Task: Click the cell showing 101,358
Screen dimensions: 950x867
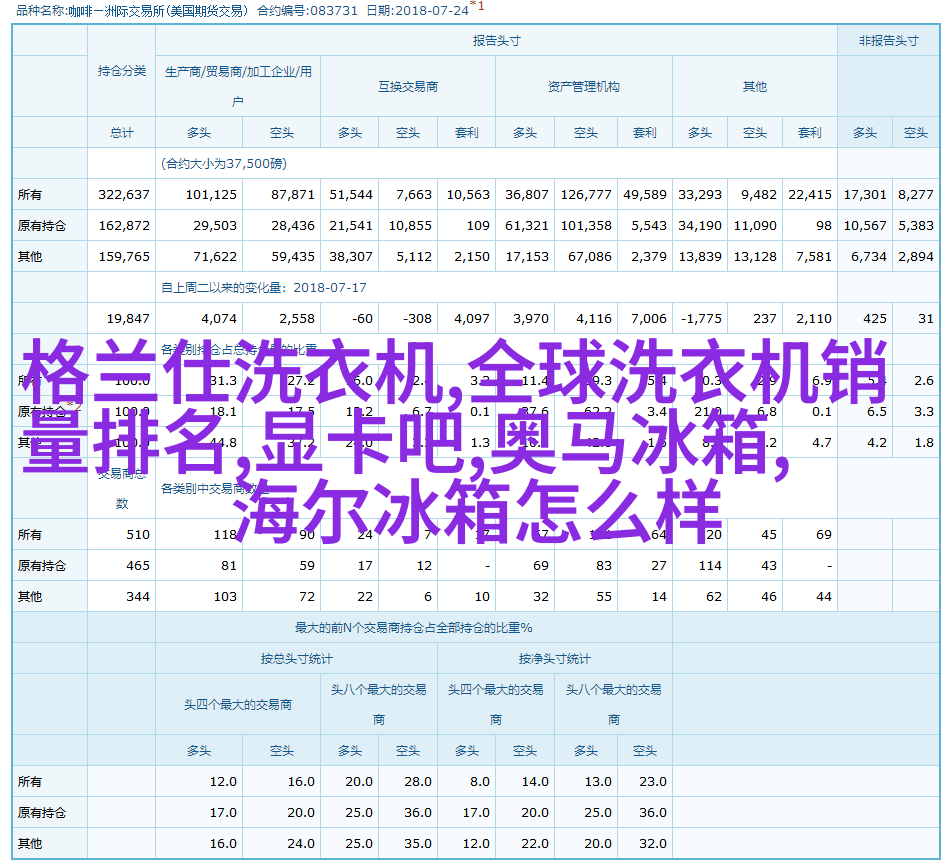Action: coord(586,225)
